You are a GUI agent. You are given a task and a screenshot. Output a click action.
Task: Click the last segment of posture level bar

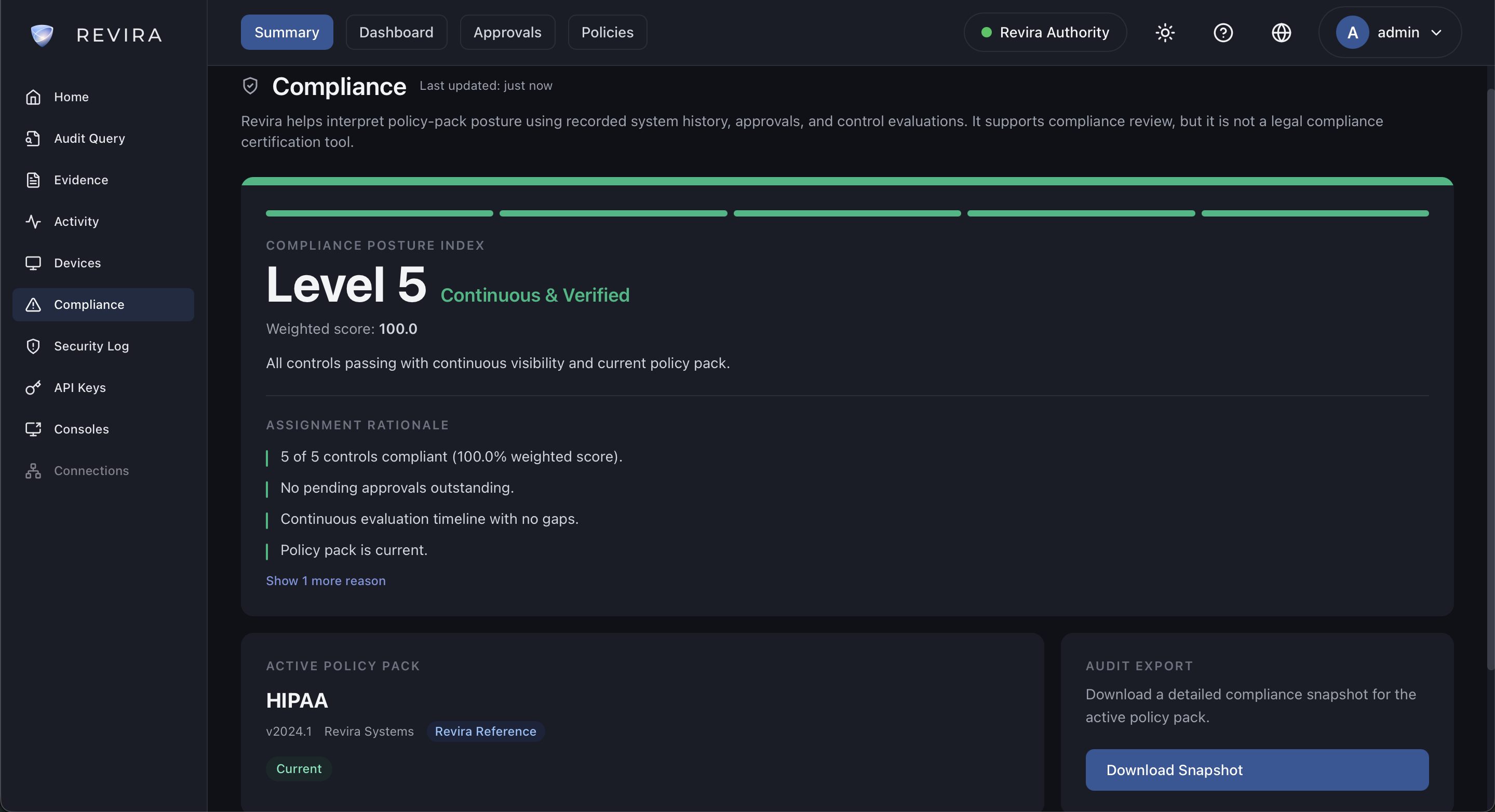coord(1315,213)
